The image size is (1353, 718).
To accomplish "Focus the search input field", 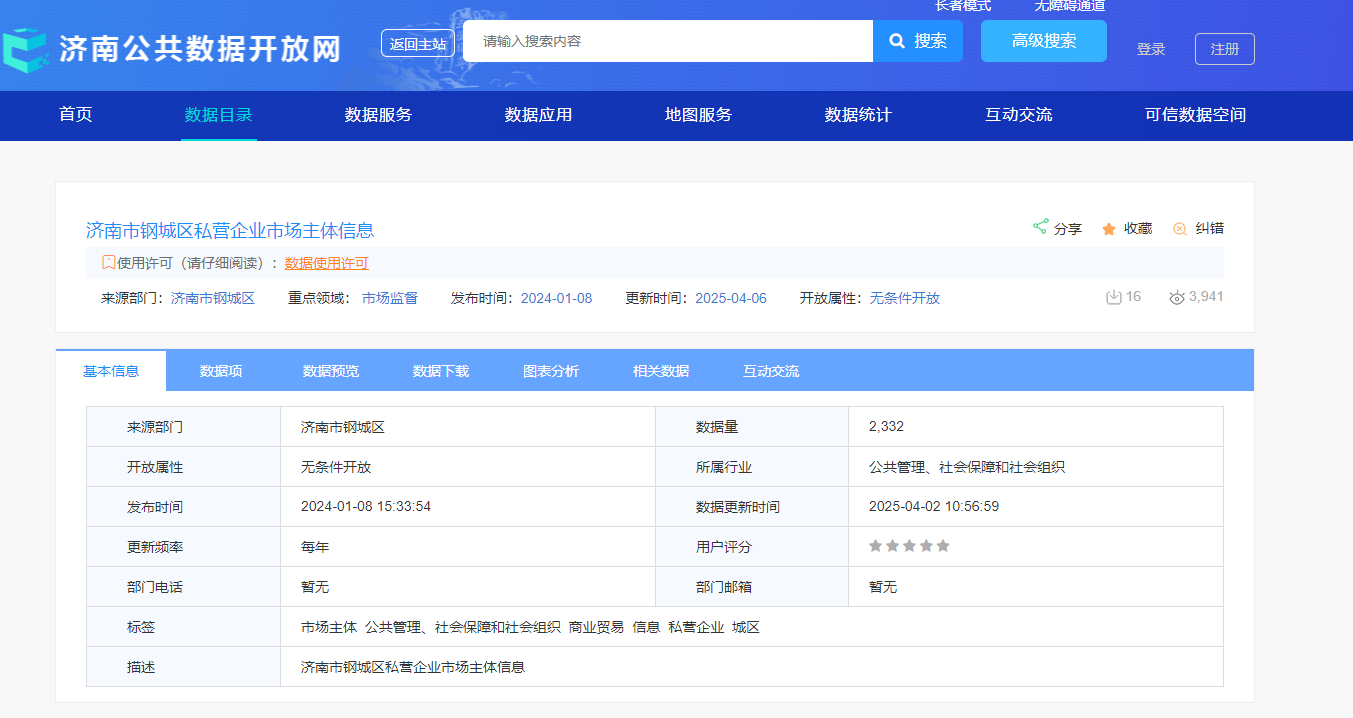I will pyautogui.click(x=668, y=41).
